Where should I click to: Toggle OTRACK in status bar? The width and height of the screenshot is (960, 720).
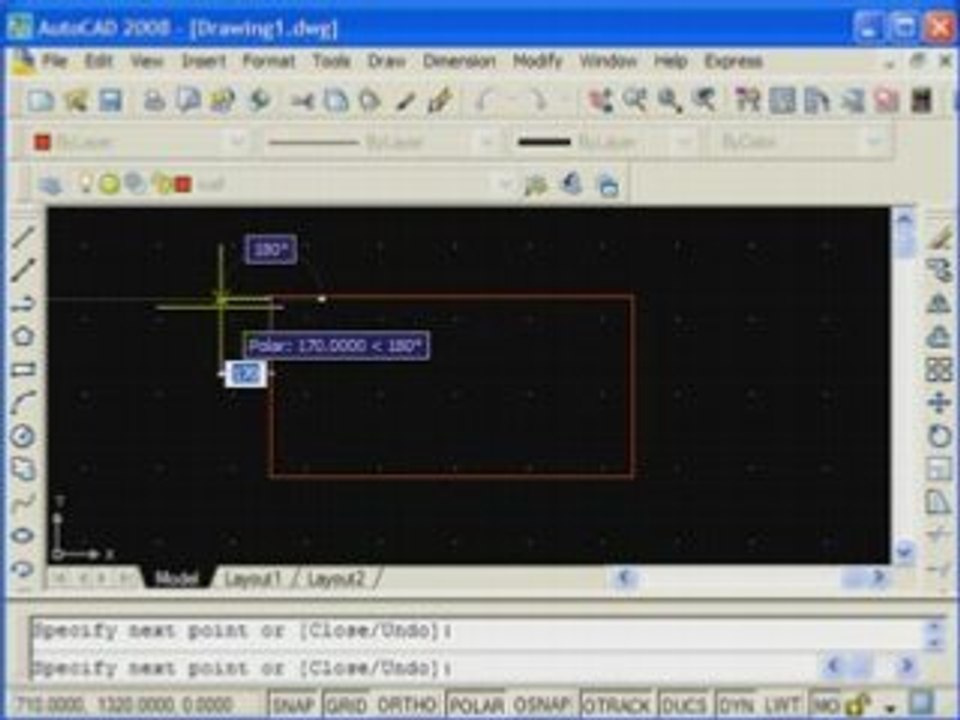click(618, 704)
